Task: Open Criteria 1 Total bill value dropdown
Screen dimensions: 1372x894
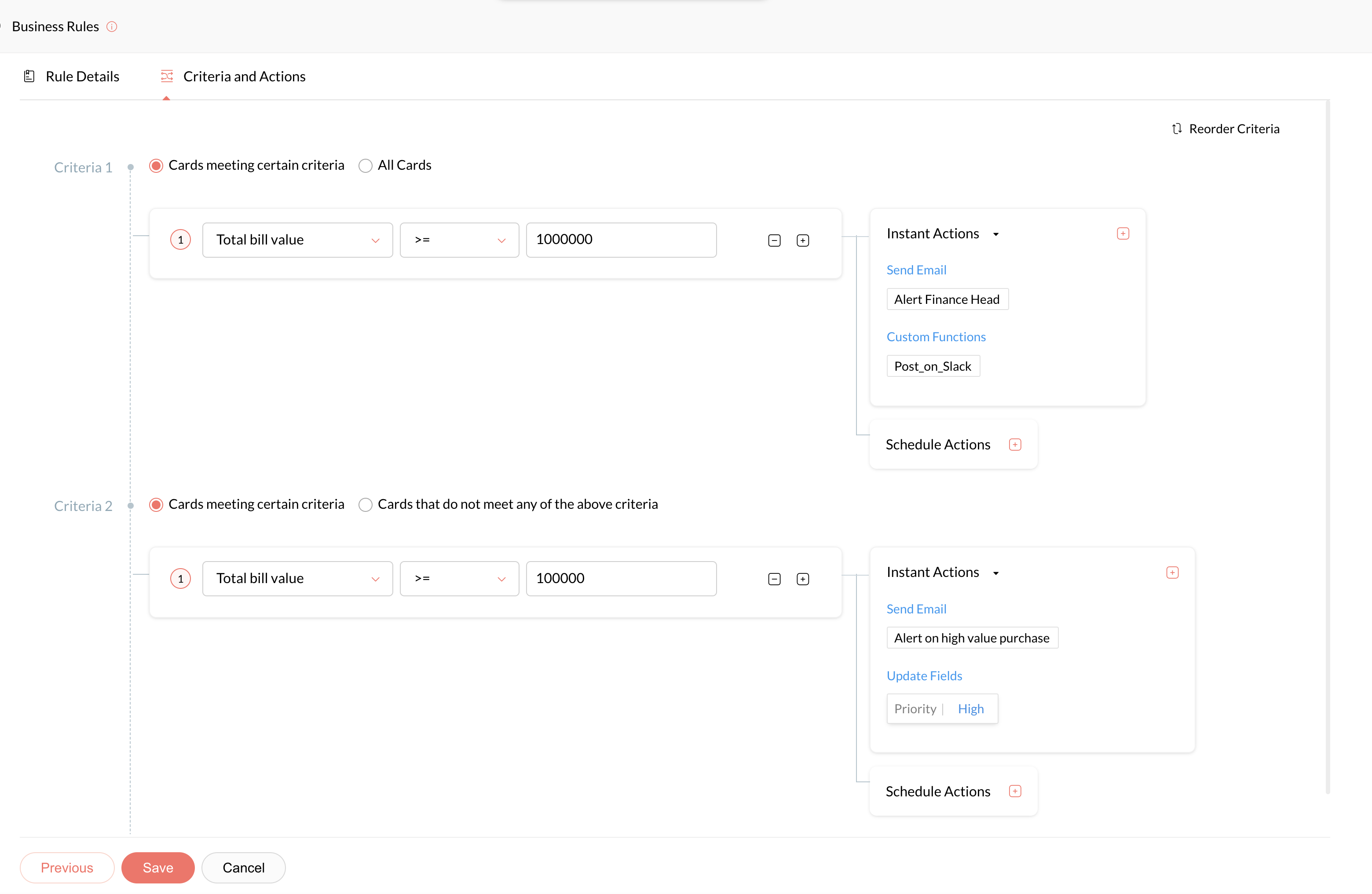Action: tap(297, 240)
